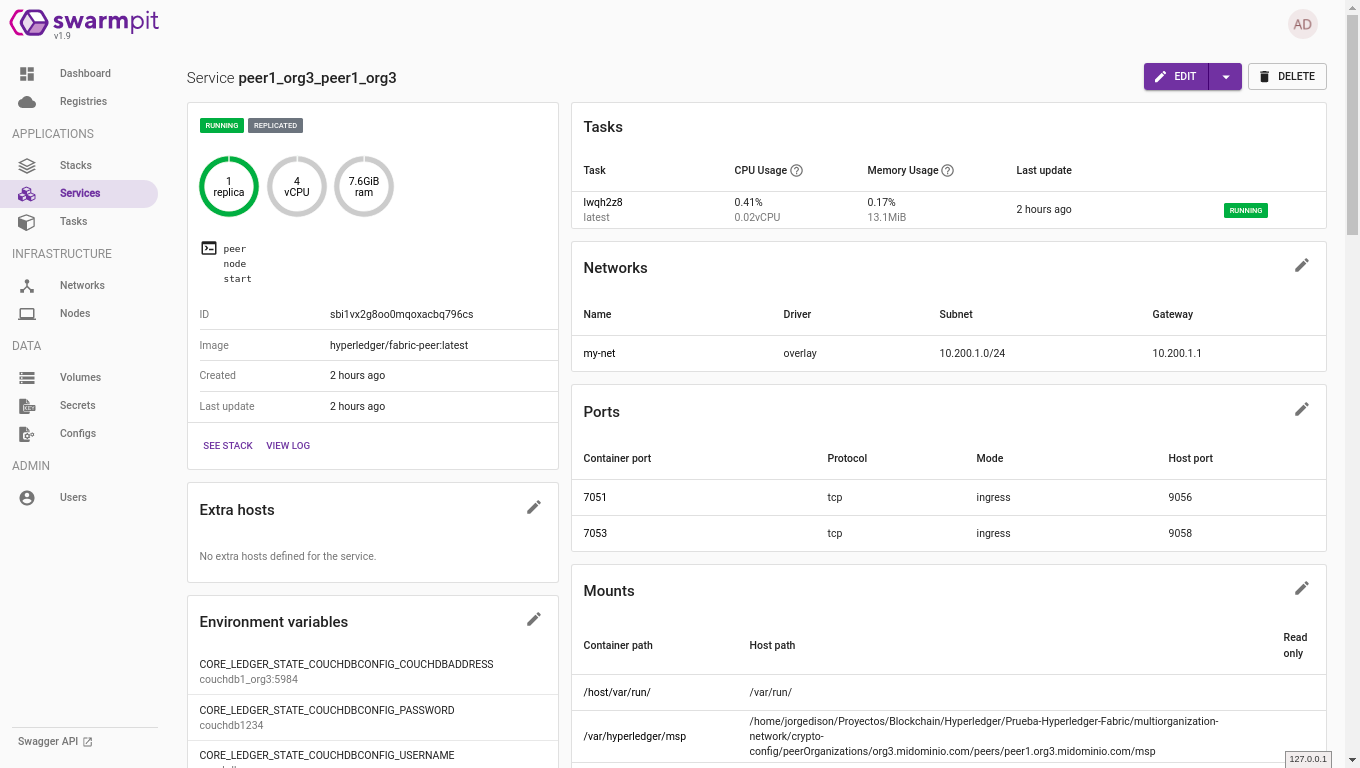The width and height of the screenshot is (1360, 768).
Task: Go to Volumes in the sidebar
Action: pyautogui.click(x=80, y=378)
